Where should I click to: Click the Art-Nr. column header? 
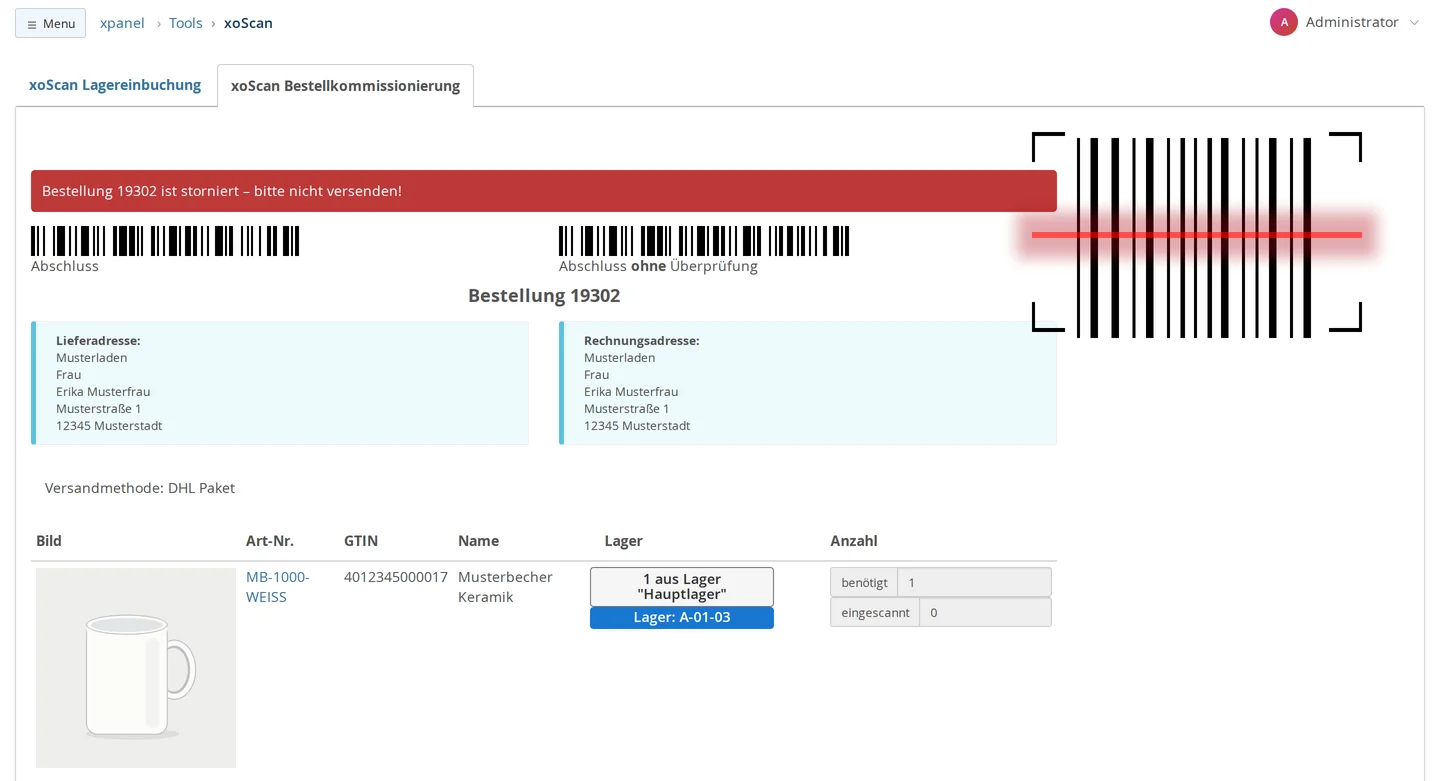pos(270,541)
